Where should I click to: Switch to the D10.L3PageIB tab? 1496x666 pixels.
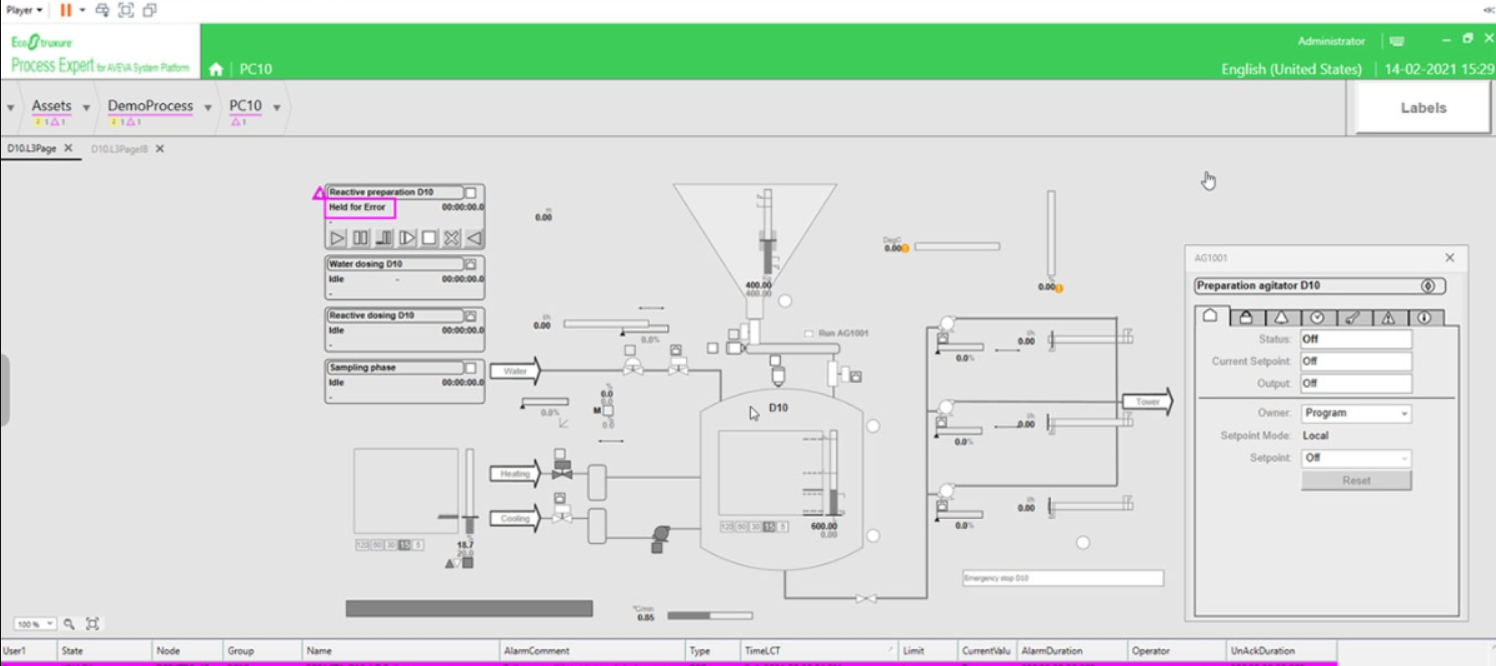(x=119, y=149)
